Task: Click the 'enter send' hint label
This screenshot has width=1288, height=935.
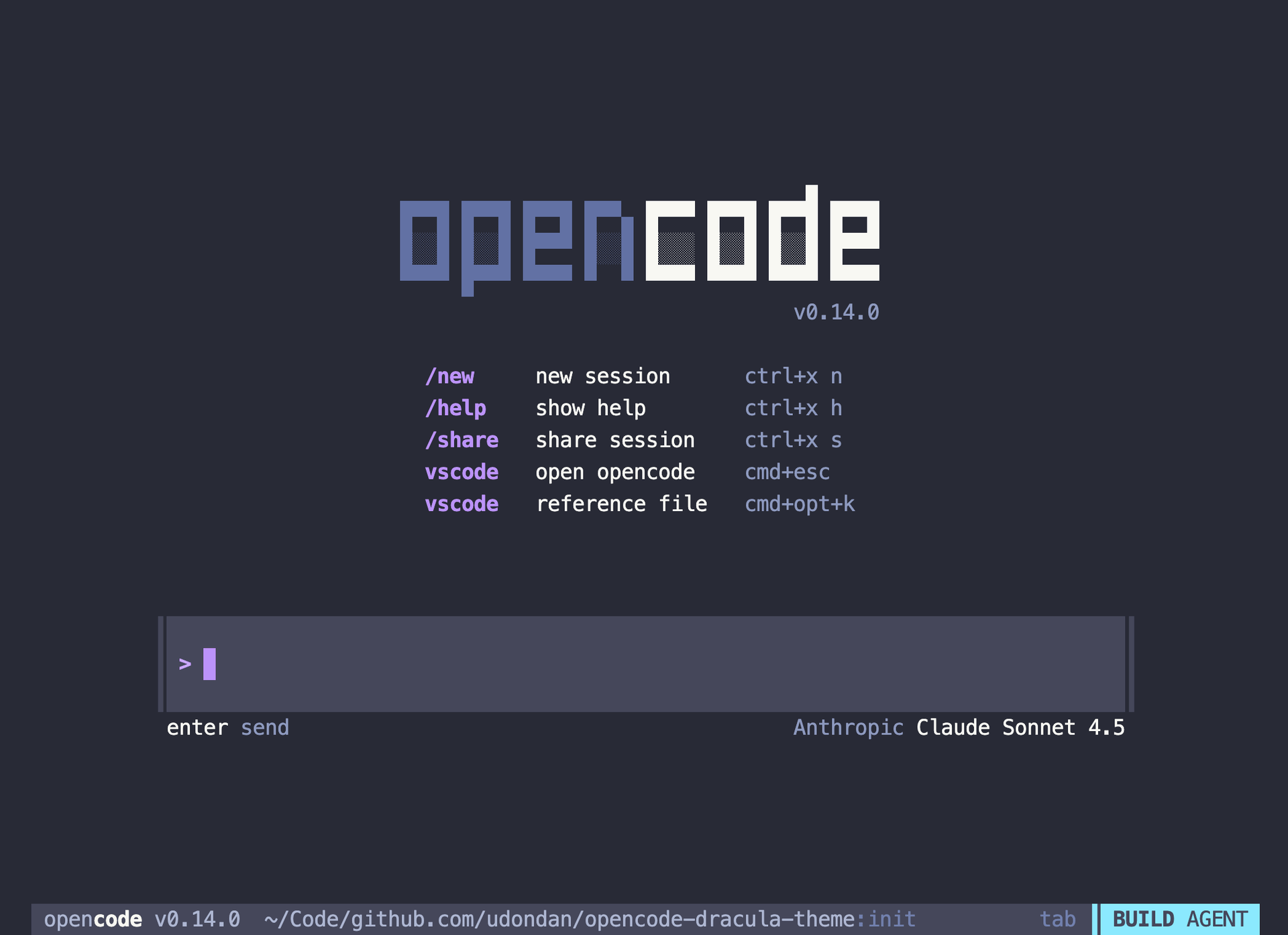Action: point(227,727)
